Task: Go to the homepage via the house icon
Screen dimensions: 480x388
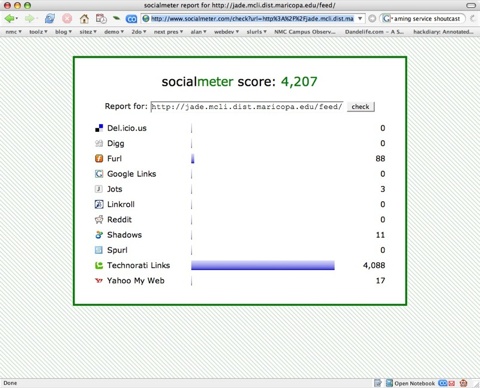Action: pyautogui.click(x=84, y=19)
